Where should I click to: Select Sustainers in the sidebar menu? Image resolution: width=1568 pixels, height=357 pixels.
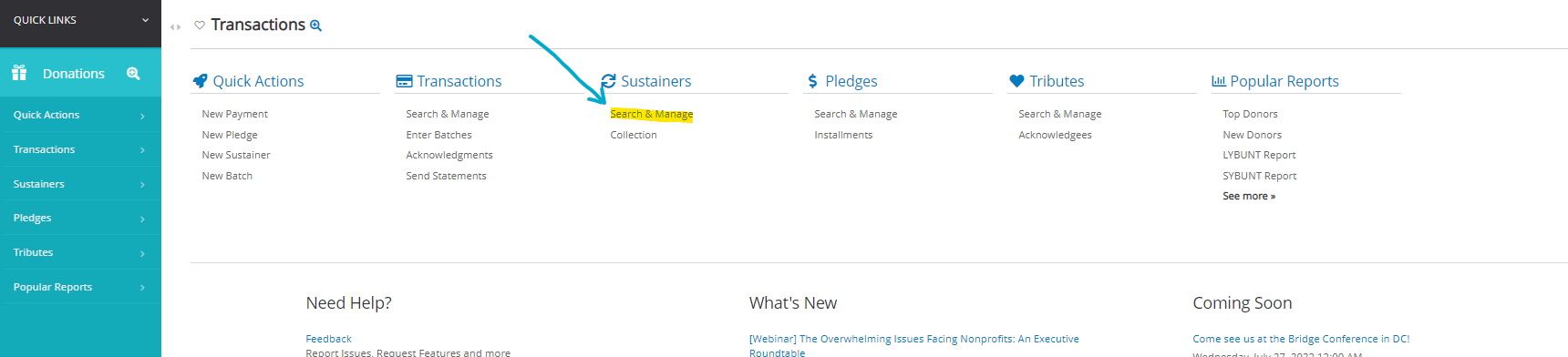80,184
